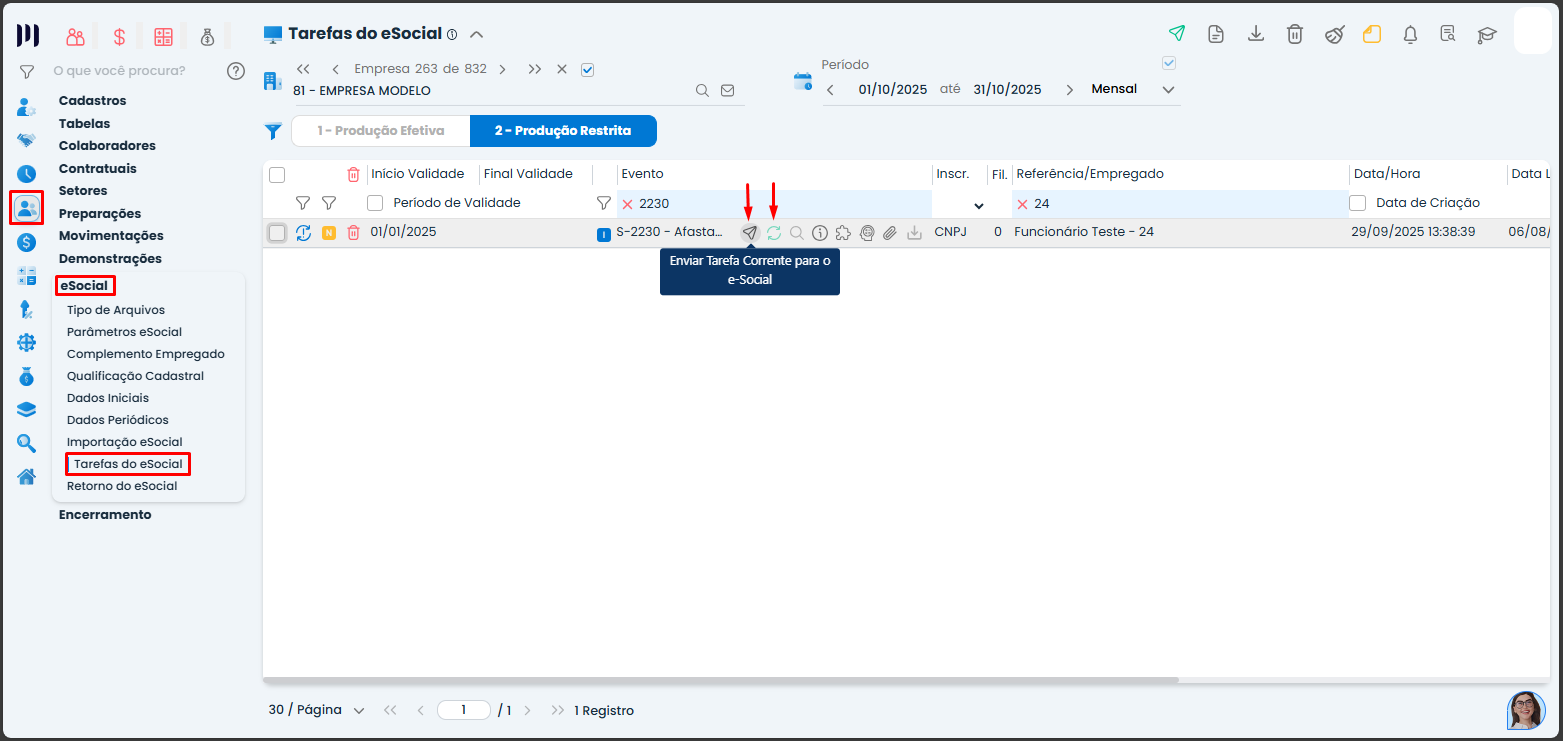Switch to the 1 - Produção Efetiva tab
The image size is (1563, 741).
click(x=381, y=131)
